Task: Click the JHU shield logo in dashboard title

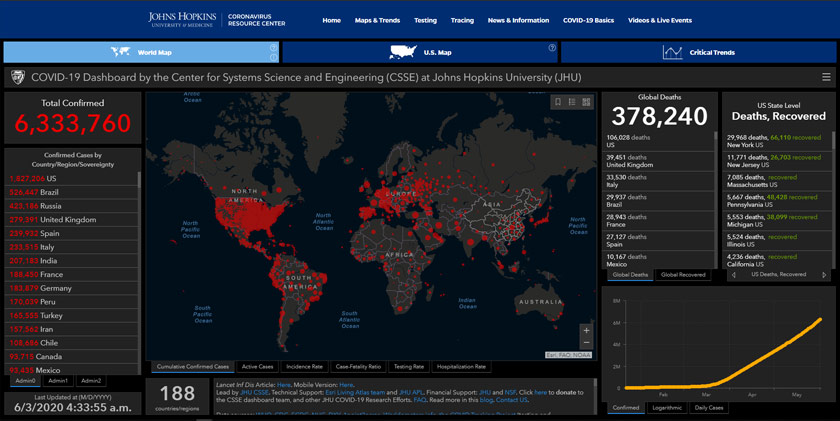Action: (x=18, y=78)
